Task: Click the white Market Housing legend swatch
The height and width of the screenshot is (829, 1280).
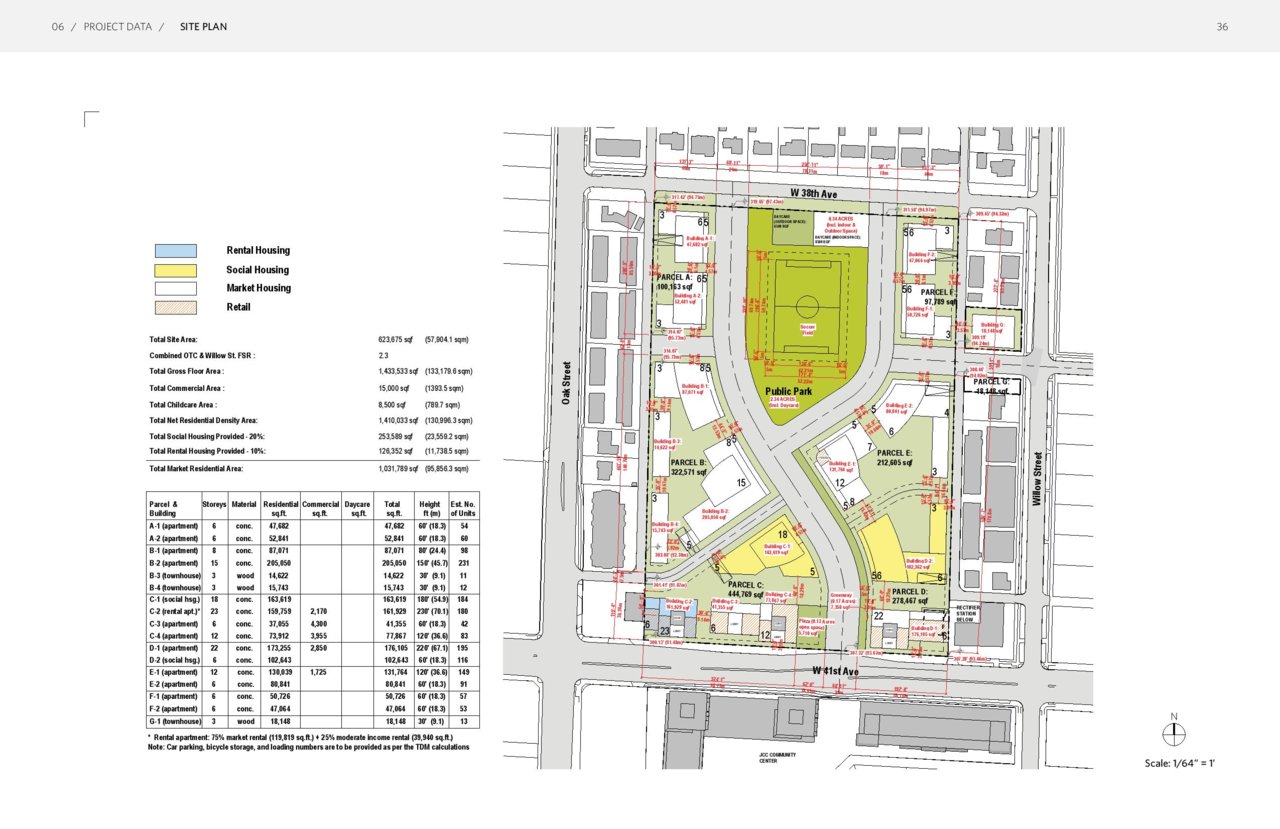Action: pyautogui.click(x=175, y=288)
